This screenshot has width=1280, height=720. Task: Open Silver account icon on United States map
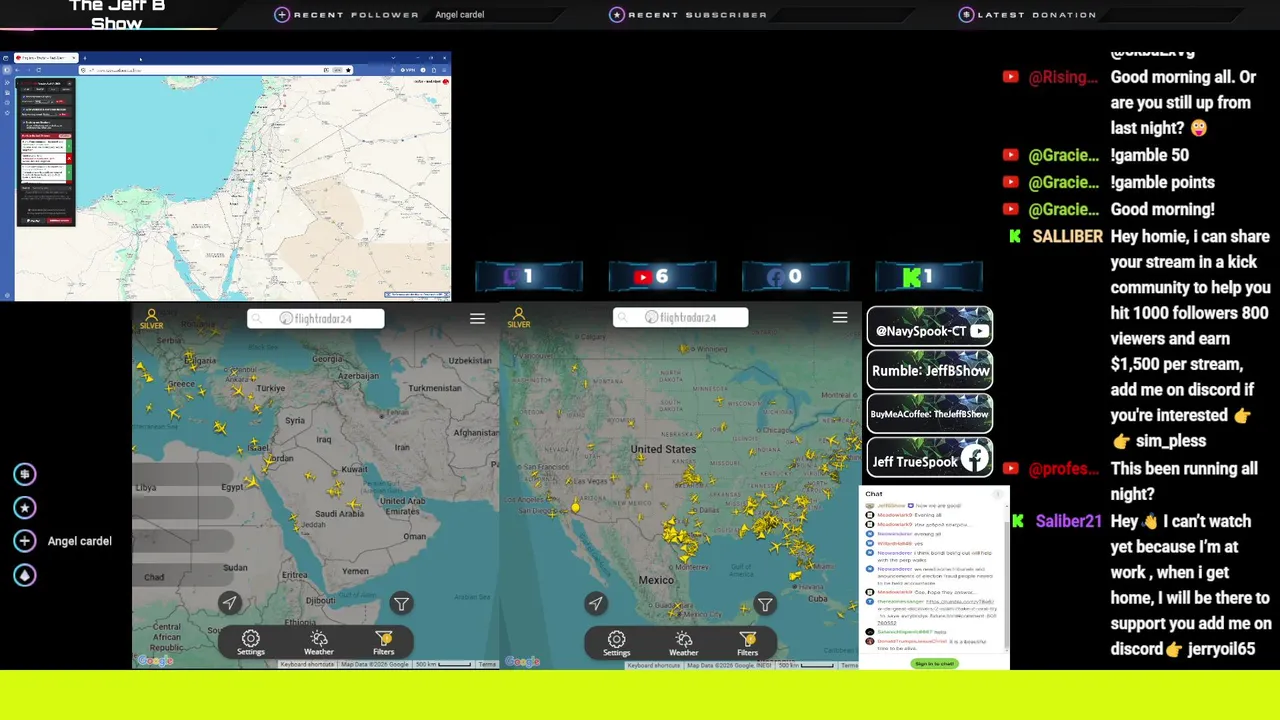(518, 318)
